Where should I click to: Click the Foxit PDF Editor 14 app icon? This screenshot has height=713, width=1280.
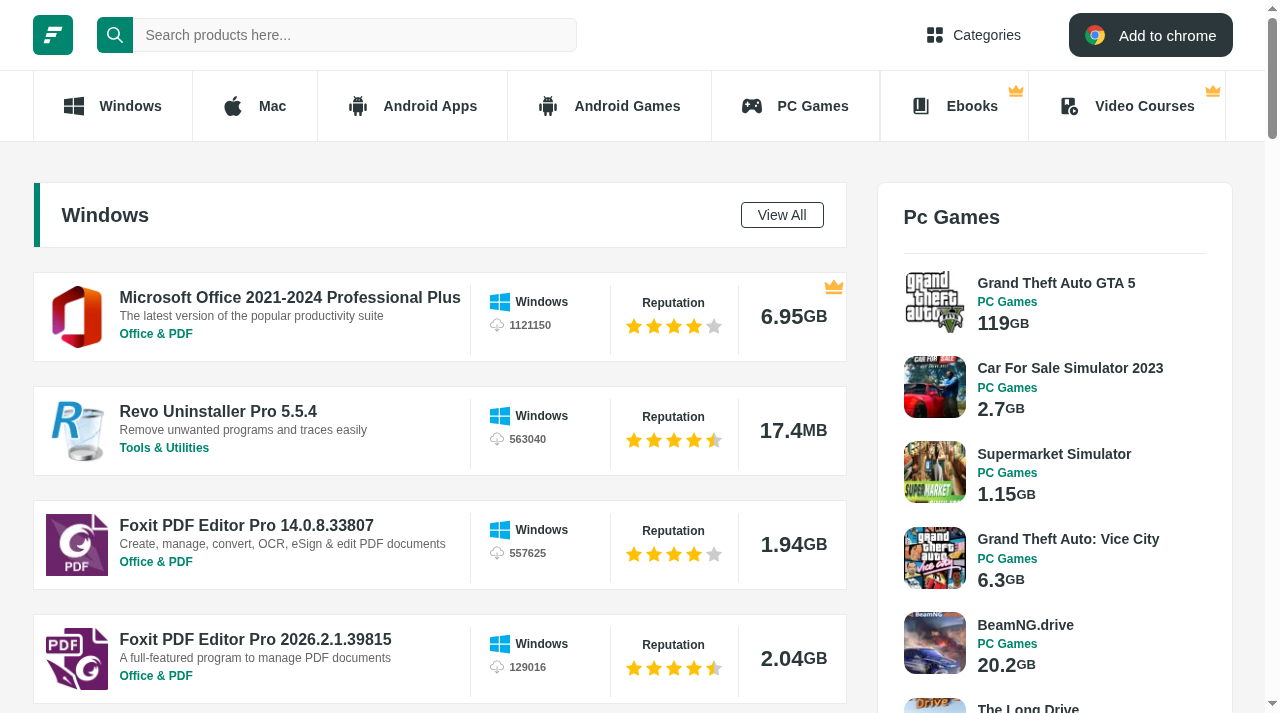click(x=77, y=545)
